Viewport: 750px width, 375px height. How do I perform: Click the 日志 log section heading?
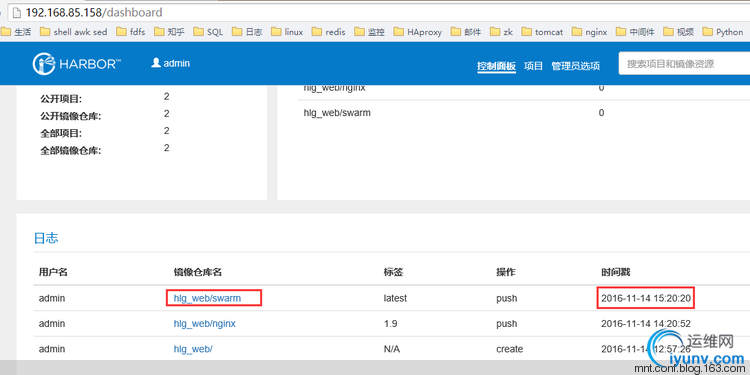(46, 238)
